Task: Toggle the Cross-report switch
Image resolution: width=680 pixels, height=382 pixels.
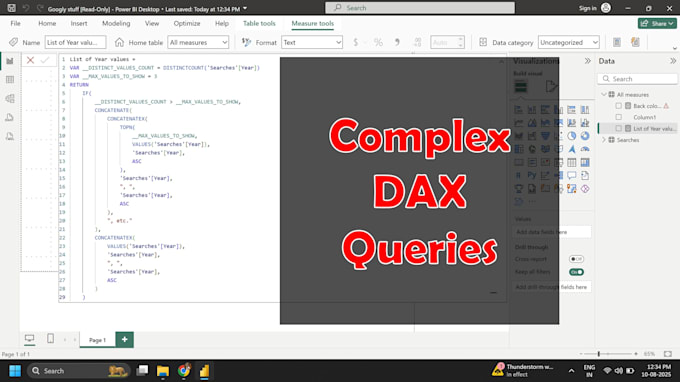Action: 576,259
